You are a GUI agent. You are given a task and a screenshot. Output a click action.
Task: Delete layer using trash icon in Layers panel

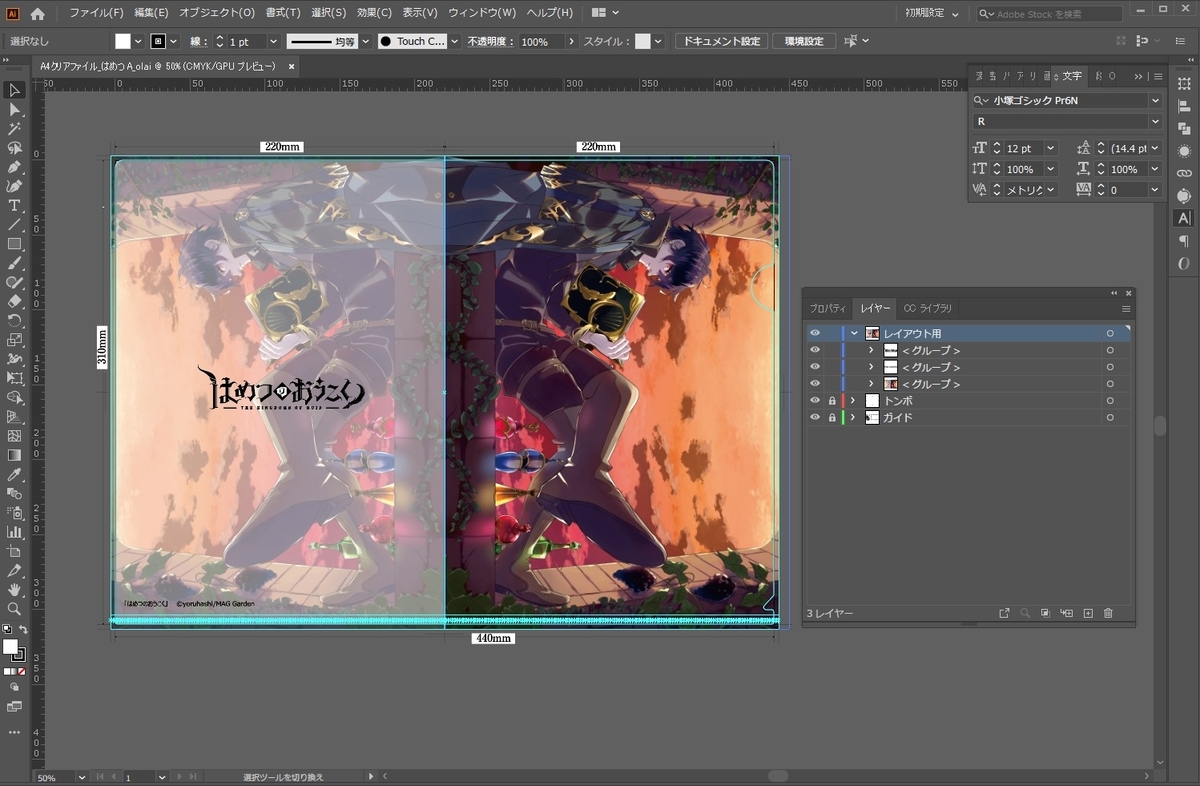(1108, 613)
